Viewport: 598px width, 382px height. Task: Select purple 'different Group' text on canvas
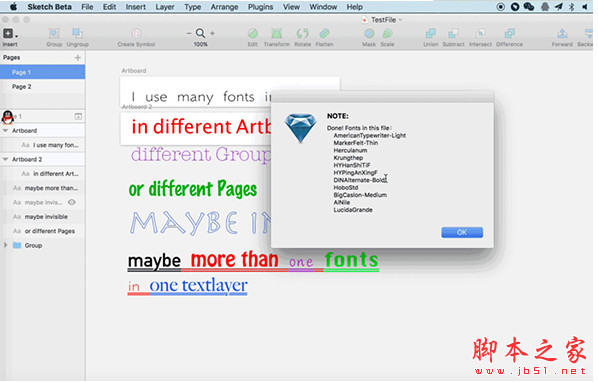(200, 155)
